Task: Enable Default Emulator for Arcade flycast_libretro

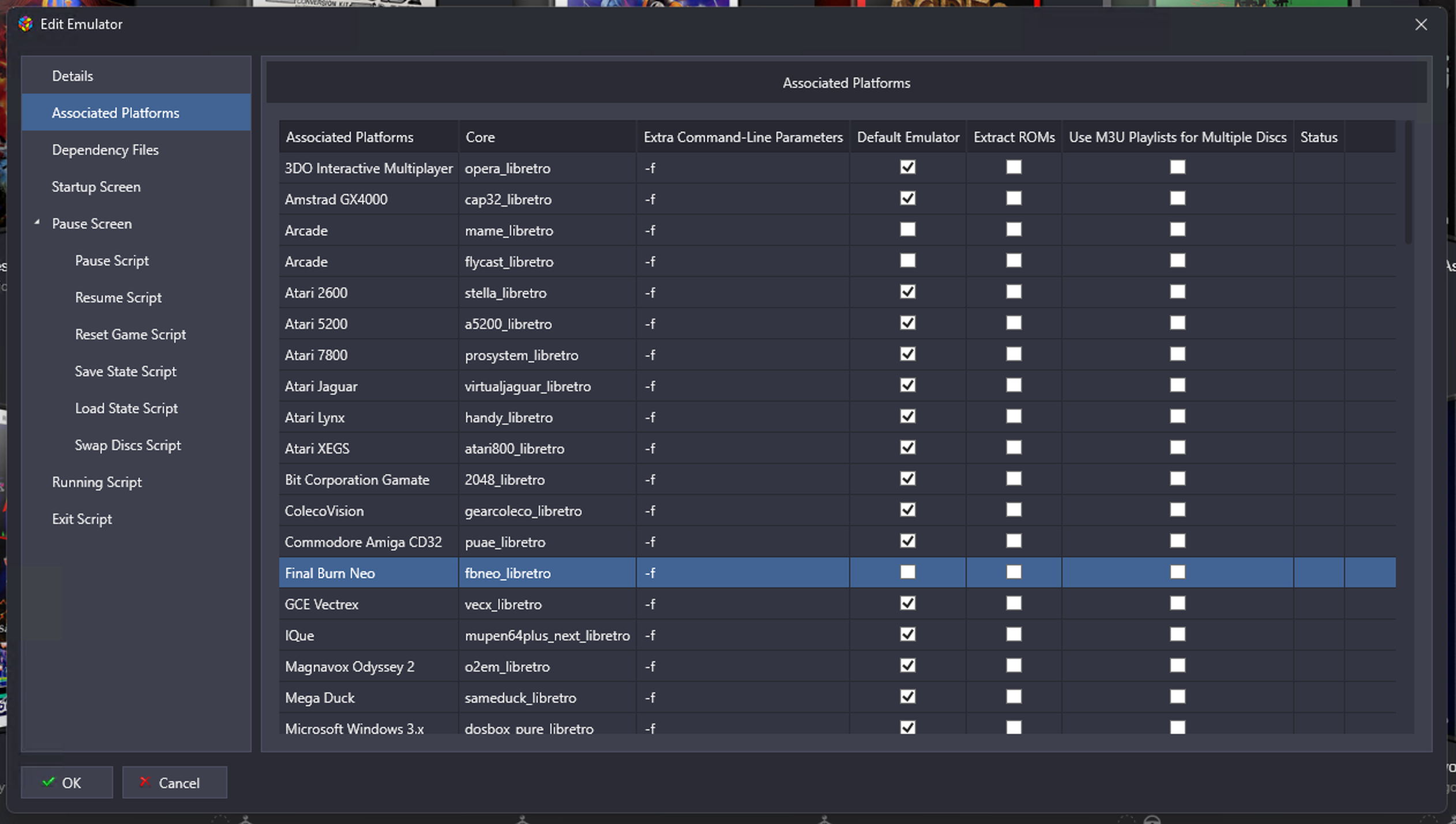Action: [907, 261]
